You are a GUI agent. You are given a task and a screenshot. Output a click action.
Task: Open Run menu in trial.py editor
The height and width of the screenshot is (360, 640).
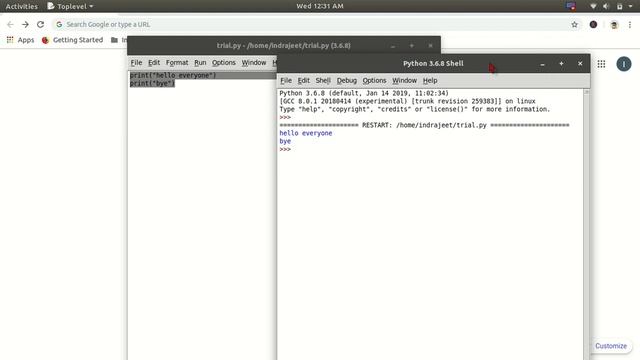[x=200, y=62]
